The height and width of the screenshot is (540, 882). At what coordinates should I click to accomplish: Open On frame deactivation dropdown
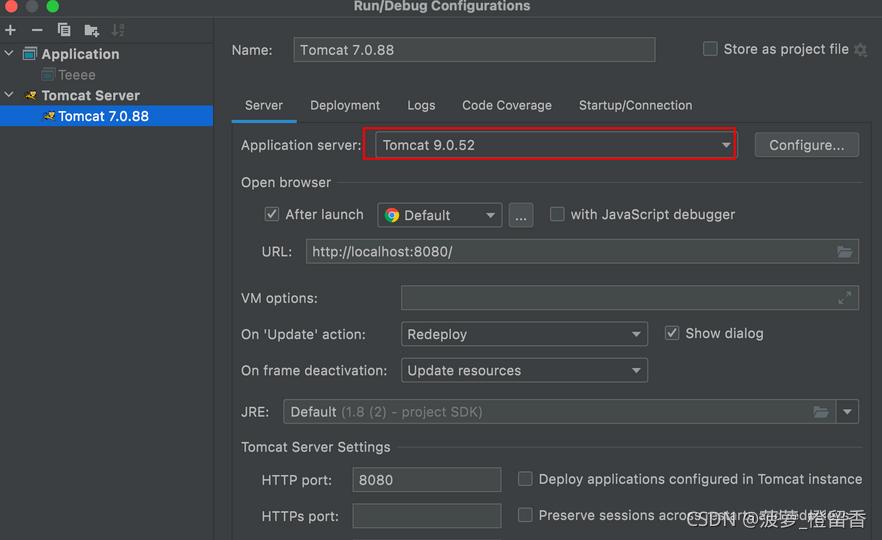click(524, 370)
